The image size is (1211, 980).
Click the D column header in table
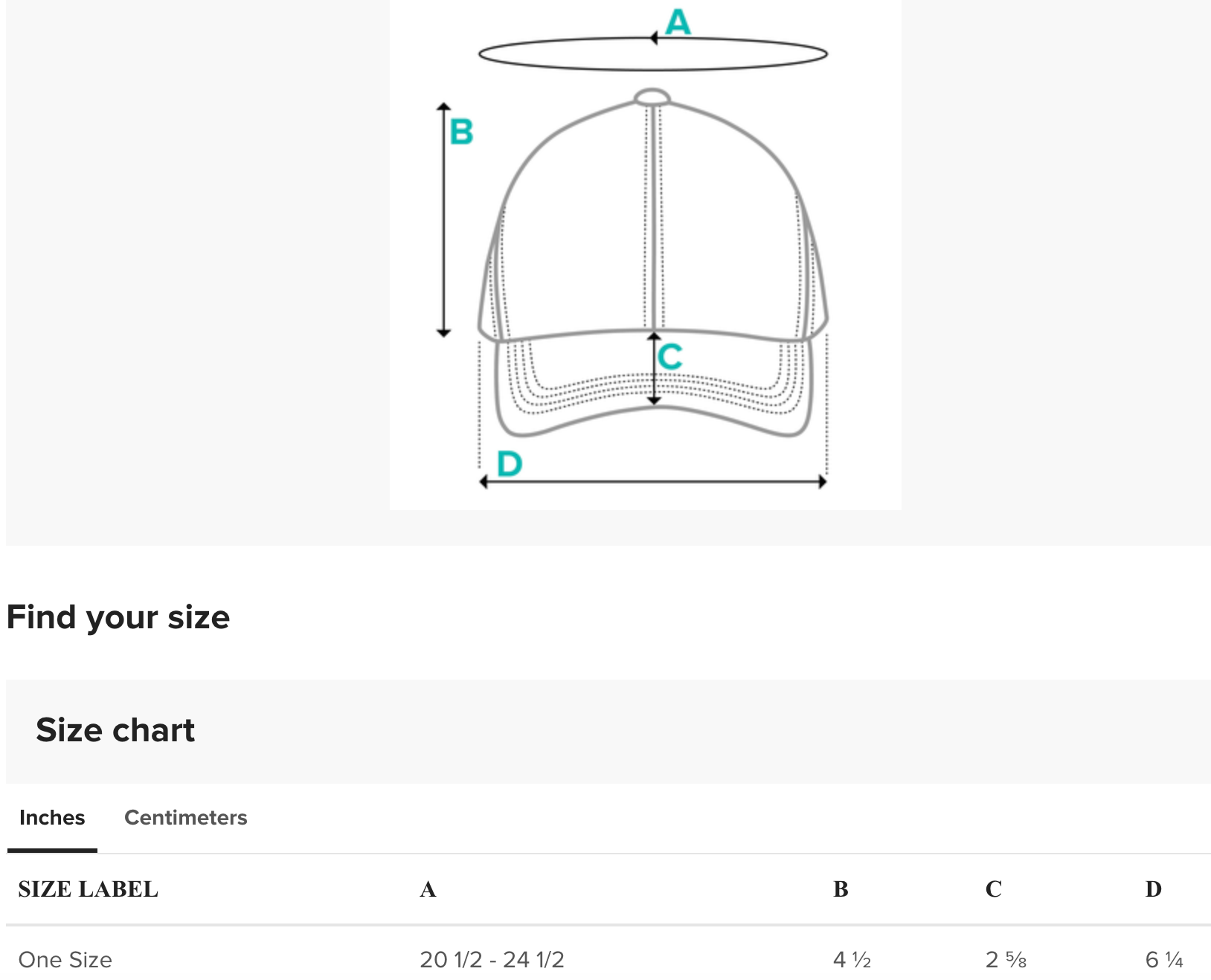[1153, 889]
